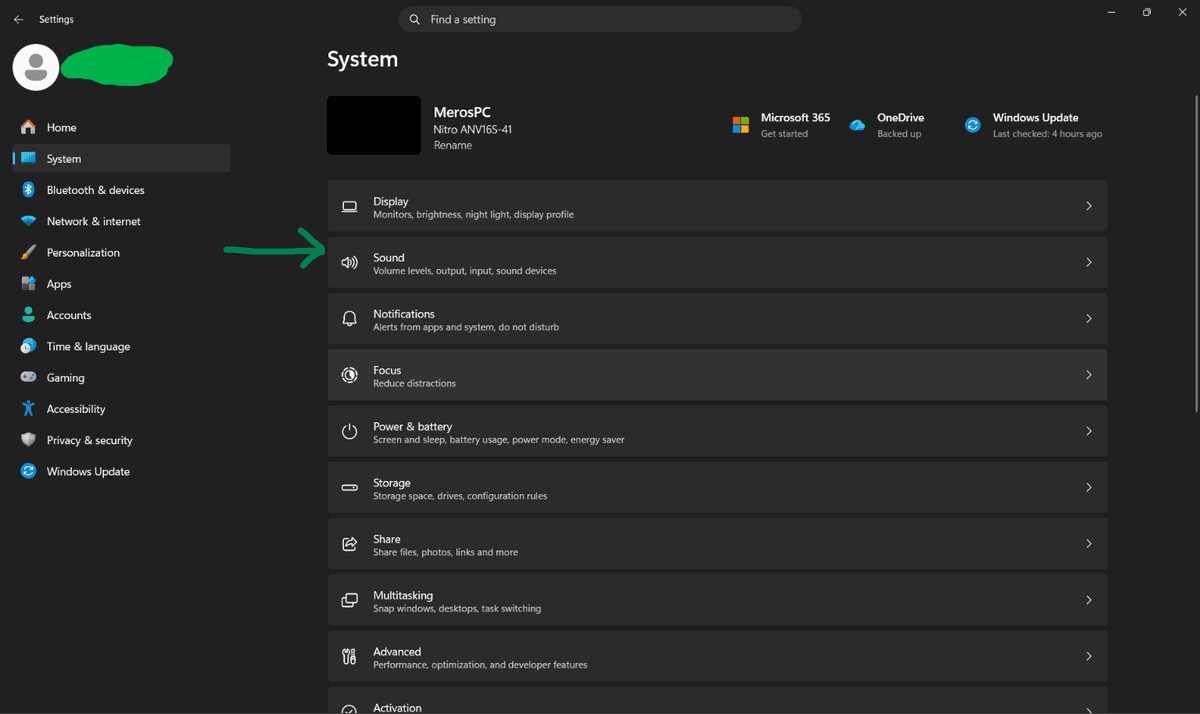Screen dimensions: 1200x714
Task: Click the Settings window title
Action: click(56, 19)
